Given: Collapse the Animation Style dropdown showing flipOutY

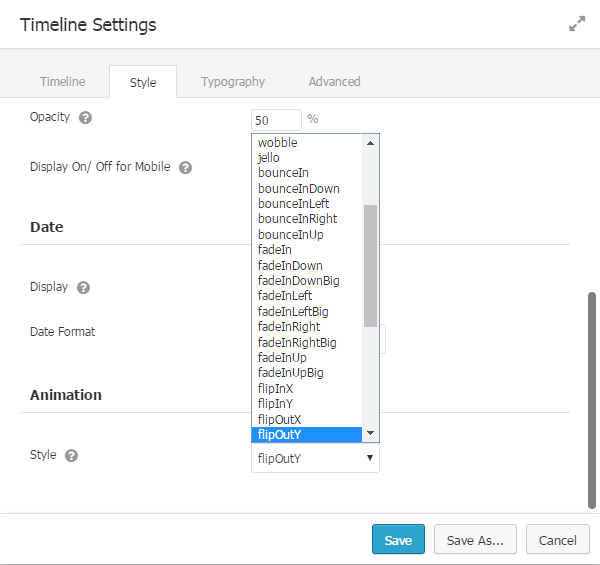Looking at the screenshot, I should click(315, 459).
